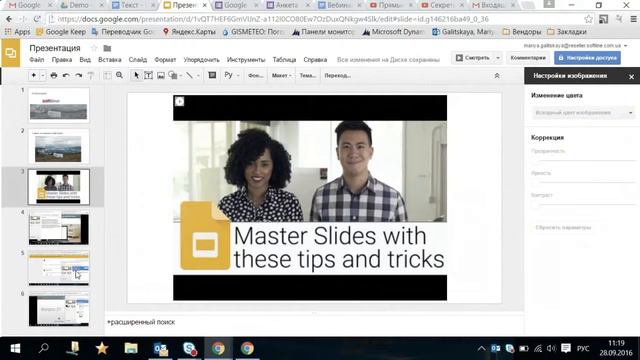The image size is (640, 360).
Task: Adjust the Яркость brightness slider
Action: (x=584, y=182)
